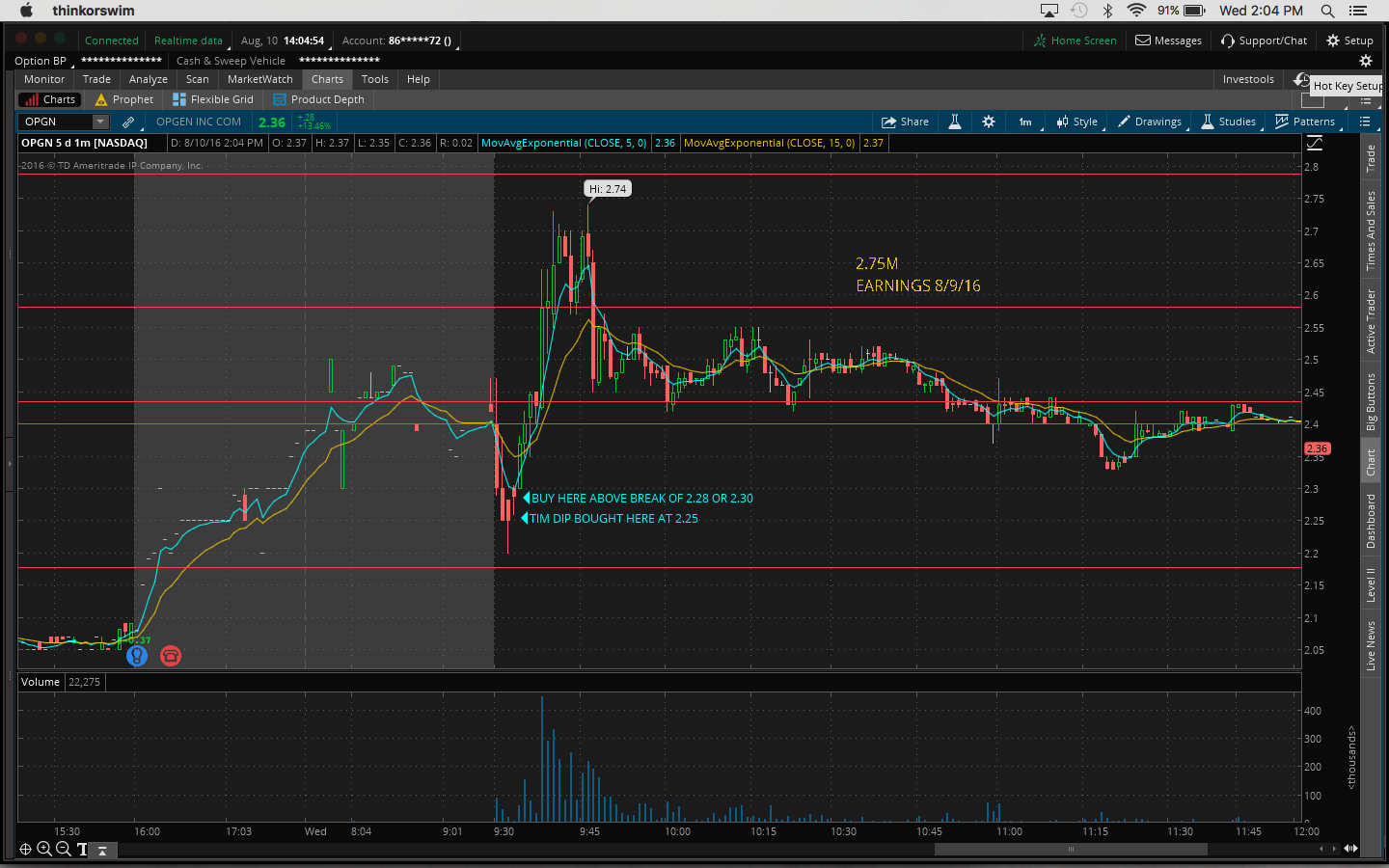Click the time axis expansion arrows icon
This screenshot has height=868, width=1389.
pyautogui.click(x=1351, y=849)
